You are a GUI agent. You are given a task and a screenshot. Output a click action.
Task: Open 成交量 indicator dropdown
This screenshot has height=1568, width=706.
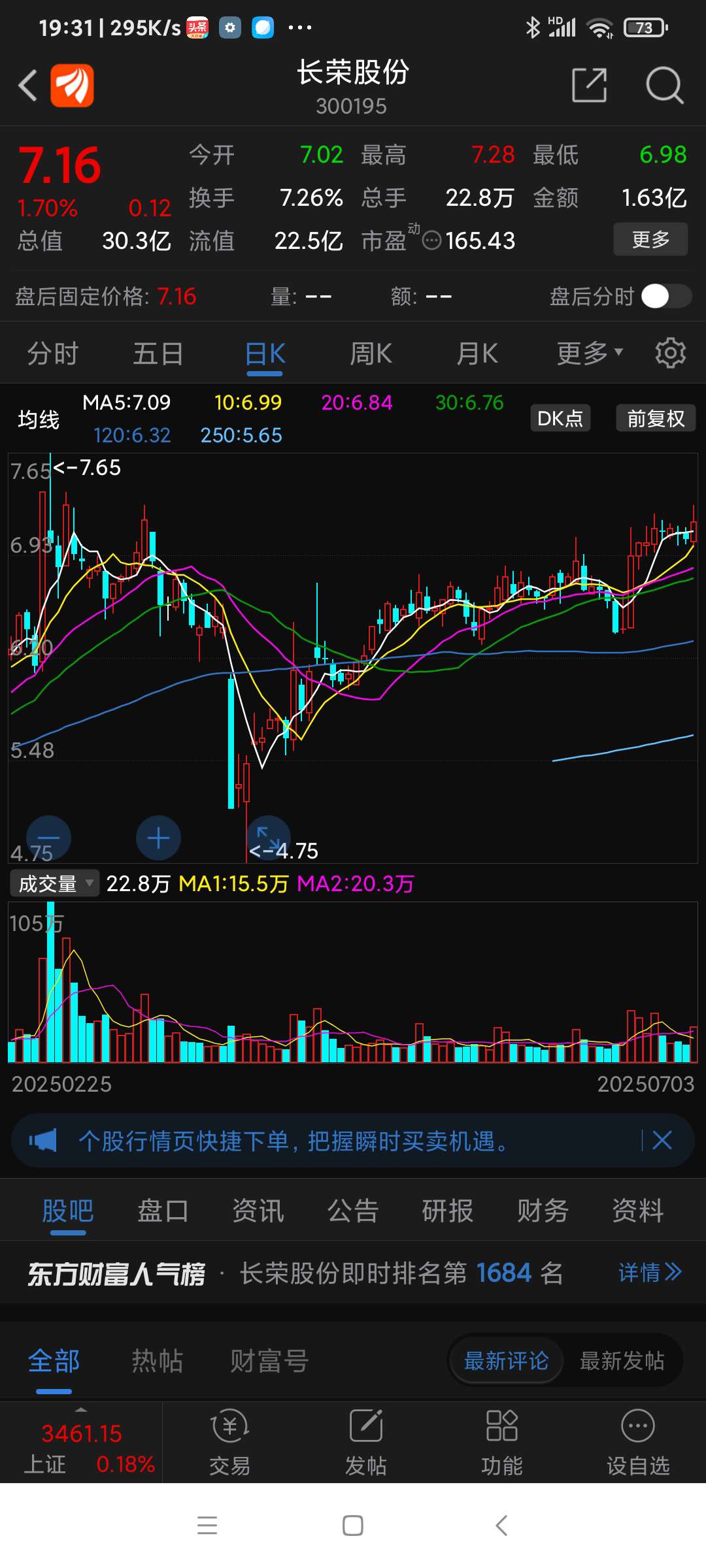(x=54, y=884)
